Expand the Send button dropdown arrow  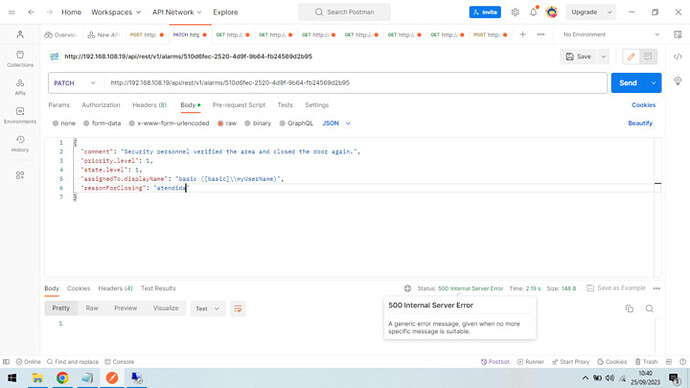pyautogui.click(x=653, y=83)
